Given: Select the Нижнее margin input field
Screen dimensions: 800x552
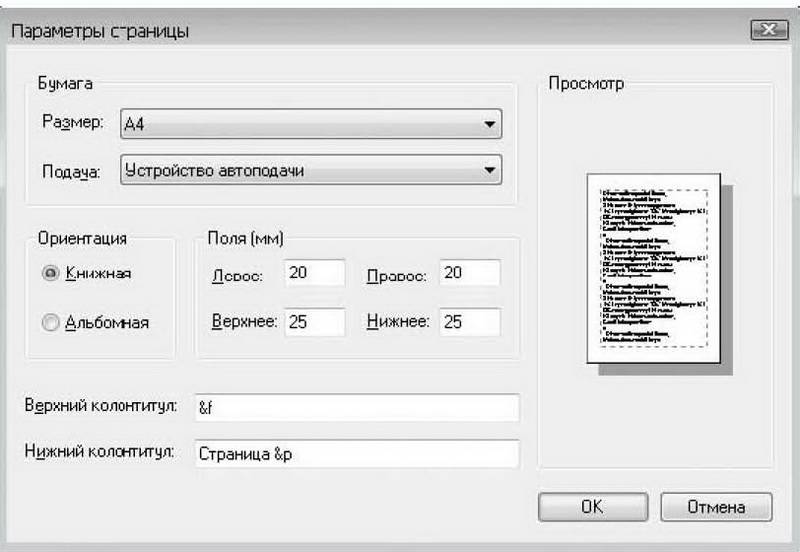Looking at the screenshot, I should point(468,322).
